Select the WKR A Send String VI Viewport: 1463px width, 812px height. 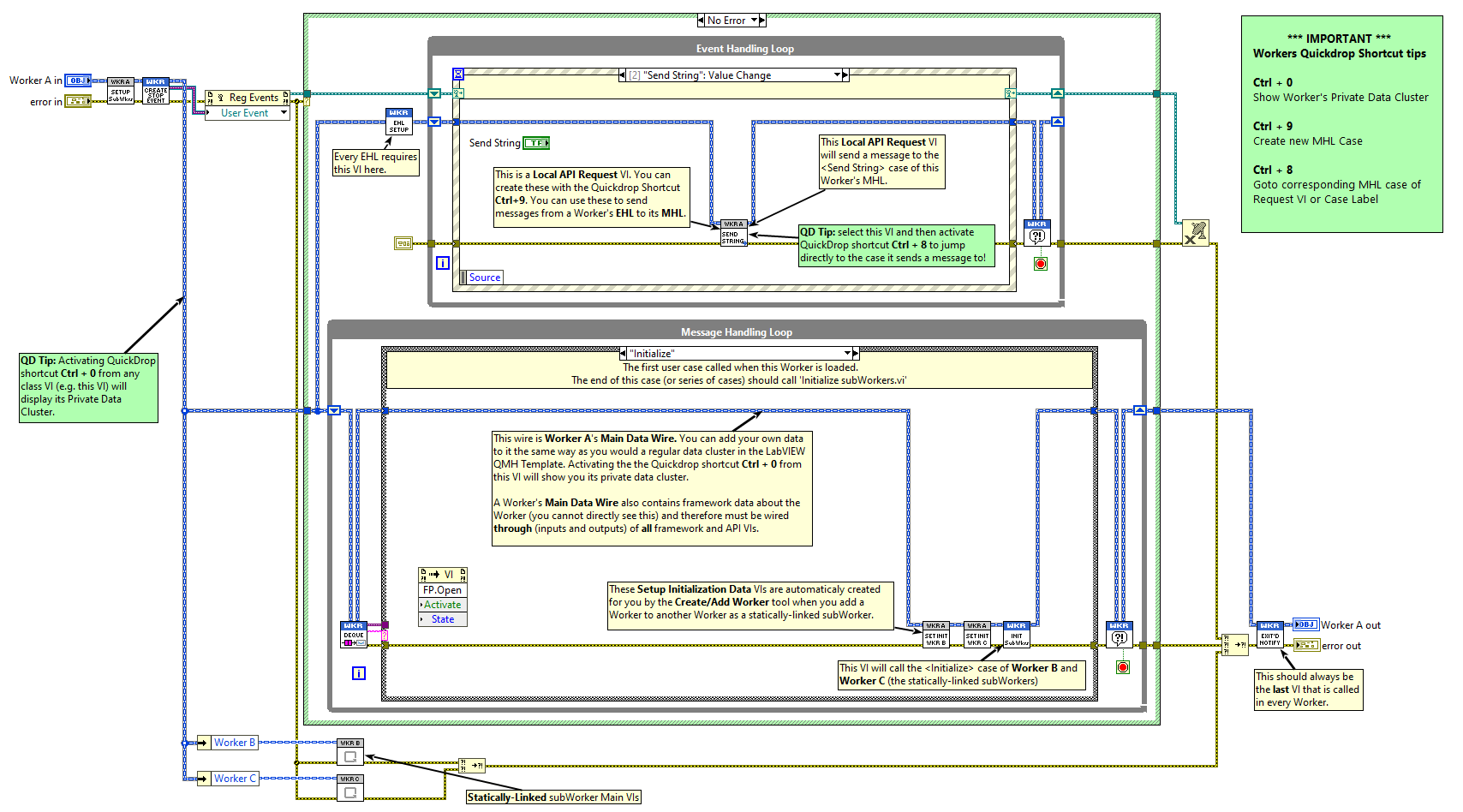click(x=733, y=233)
